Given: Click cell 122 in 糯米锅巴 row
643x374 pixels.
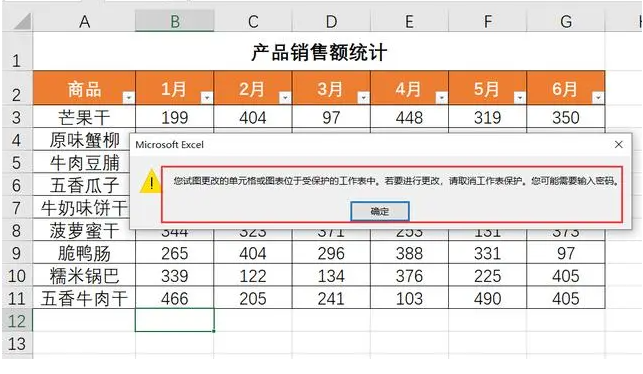Looking at the screenshot, I should tap(253, 275).
